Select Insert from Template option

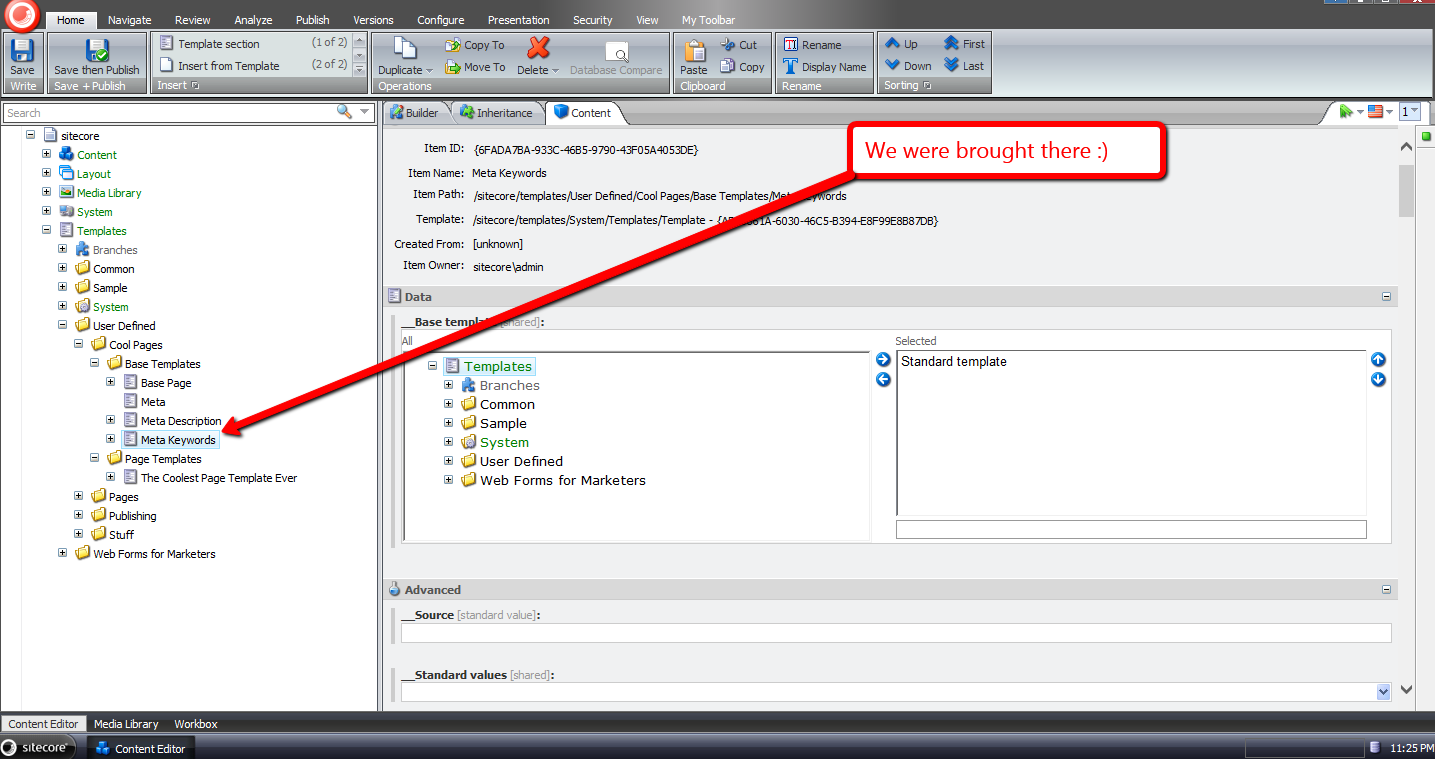click(x=228, y=66)
